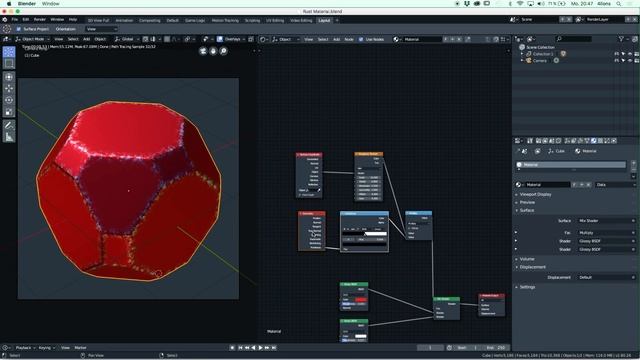This screenshot has height=360, width=640.
Task: Add a new material slot with plus
Action: pyautogui.click(x=633, y=163)
